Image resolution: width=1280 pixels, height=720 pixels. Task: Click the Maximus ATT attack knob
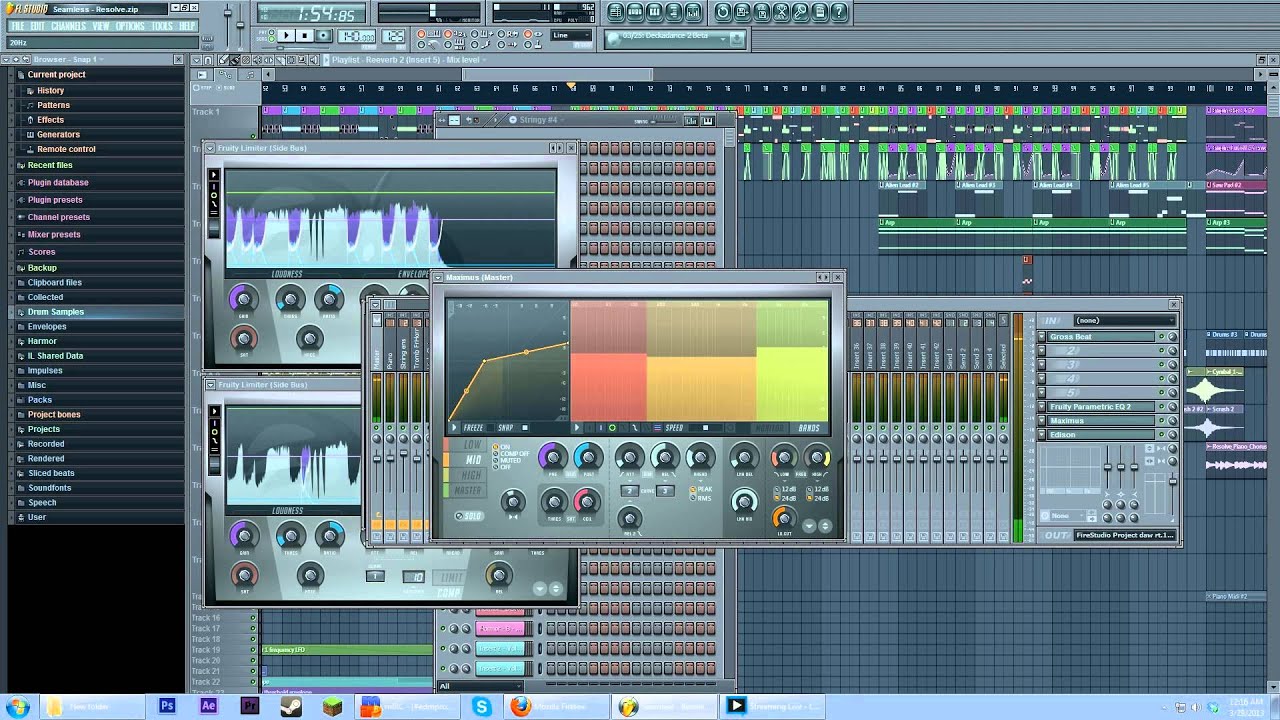tap(630, 457)
